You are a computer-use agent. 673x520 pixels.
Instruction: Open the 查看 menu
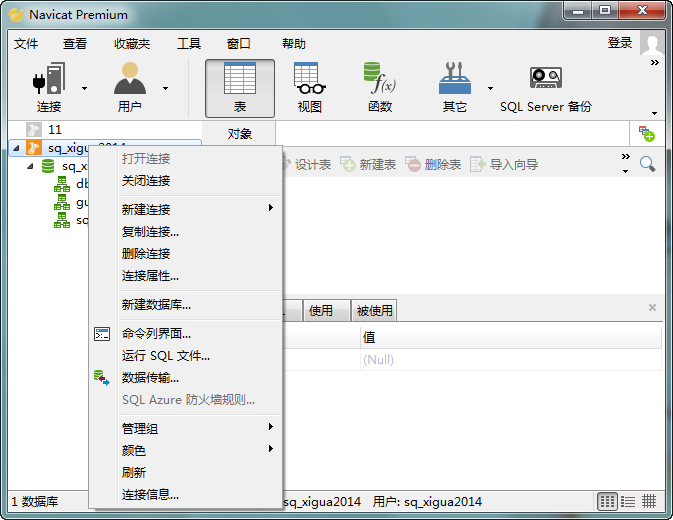[75, 43]
